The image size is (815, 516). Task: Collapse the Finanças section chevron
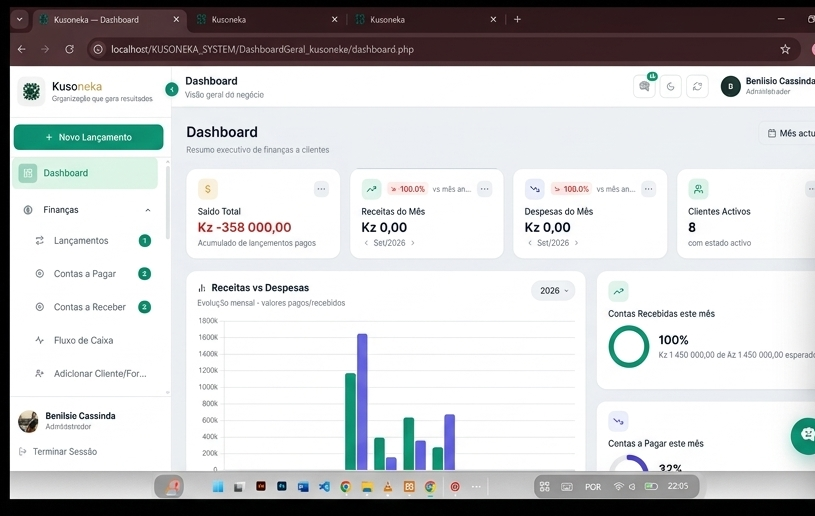tap(148, 210)
